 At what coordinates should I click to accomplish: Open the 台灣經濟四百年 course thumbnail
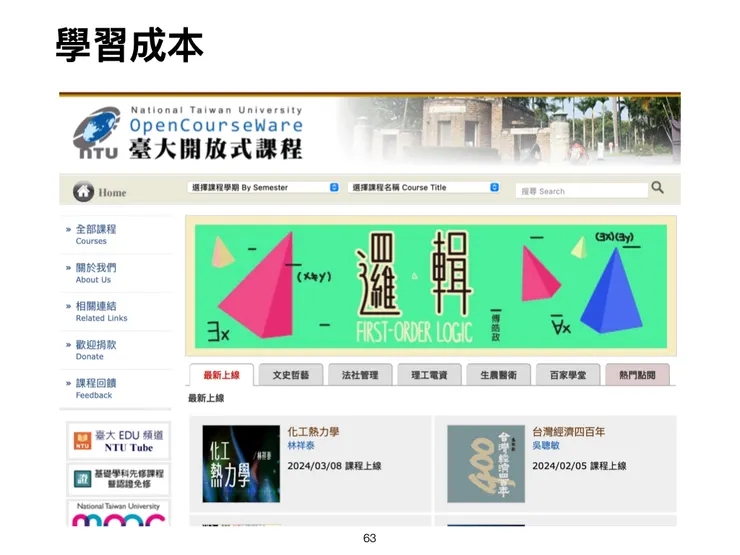(x=486, y=463)
